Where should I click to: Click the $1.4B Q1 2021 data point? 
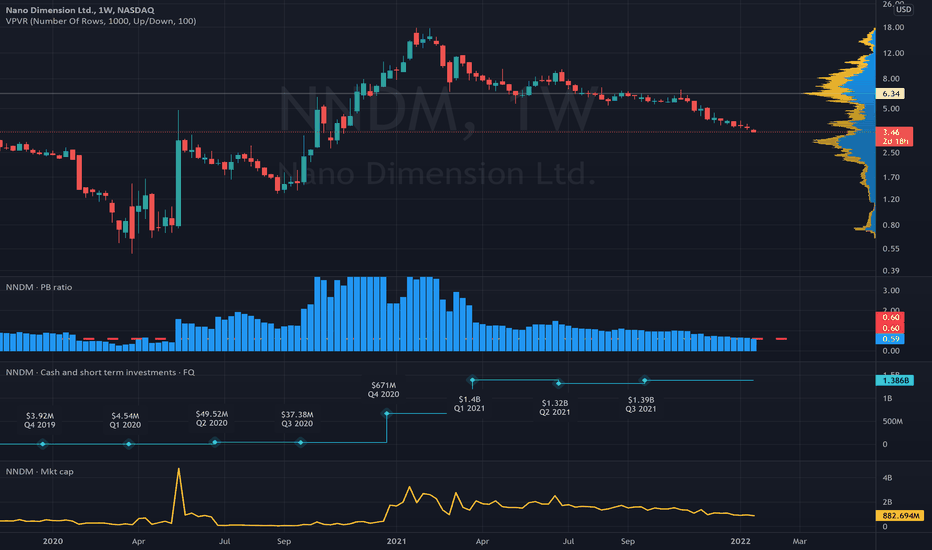click(473, 380)
